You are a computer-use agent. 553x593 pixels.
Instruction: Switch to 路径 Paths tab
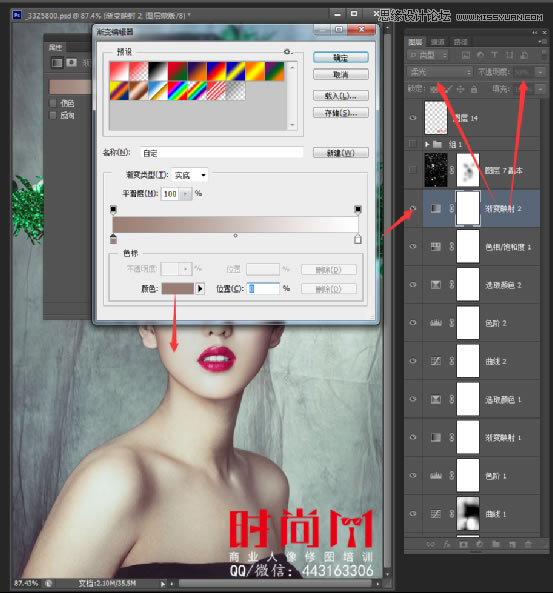coord(460,42)
